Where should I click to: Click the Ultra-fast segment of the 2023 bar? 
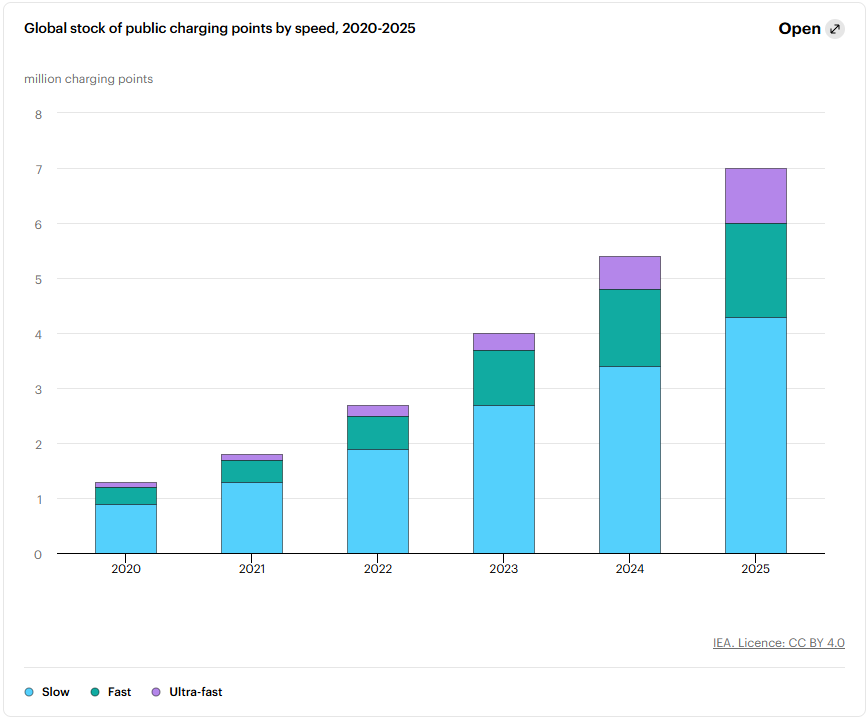coord(504,342)
